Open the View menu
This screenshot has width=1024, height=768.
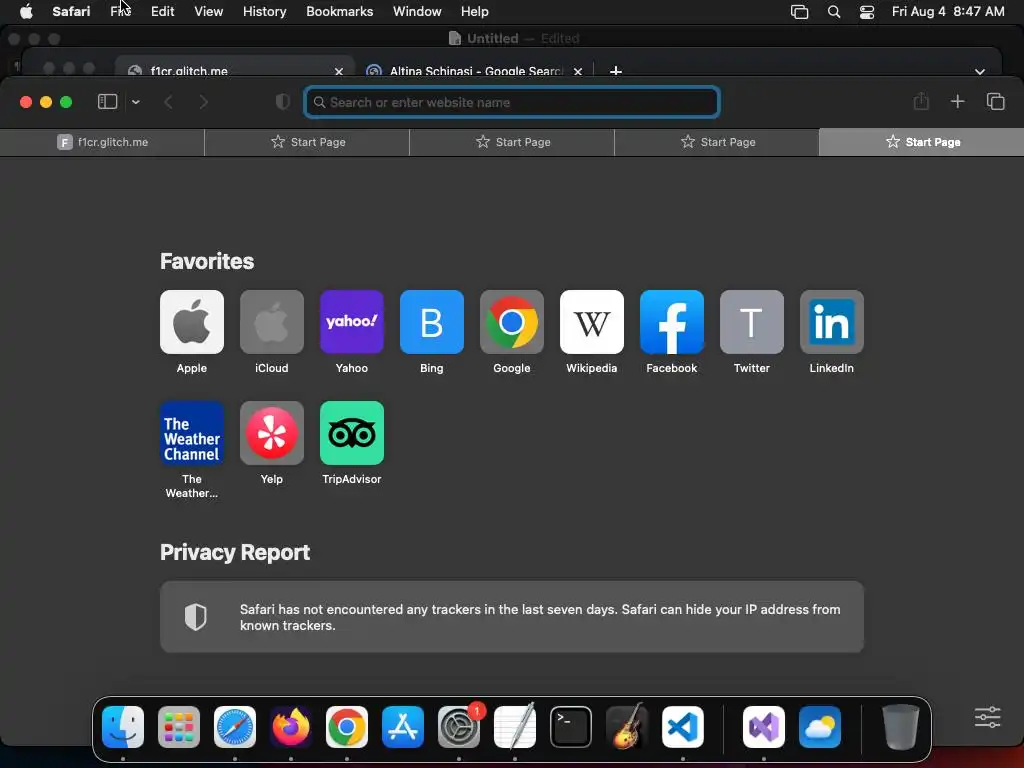208,11
